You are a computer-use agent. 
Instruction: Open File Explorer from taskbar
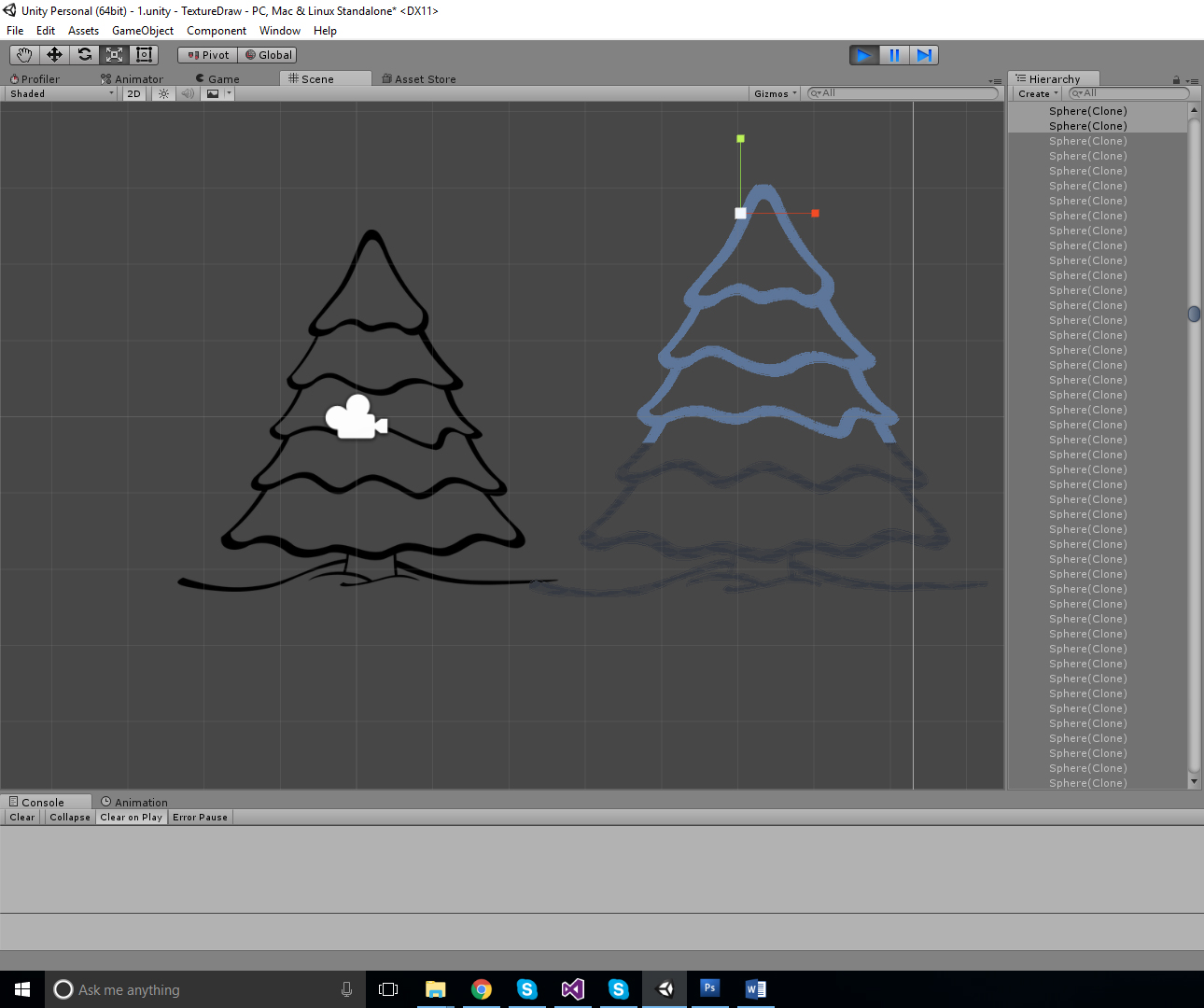435,989
